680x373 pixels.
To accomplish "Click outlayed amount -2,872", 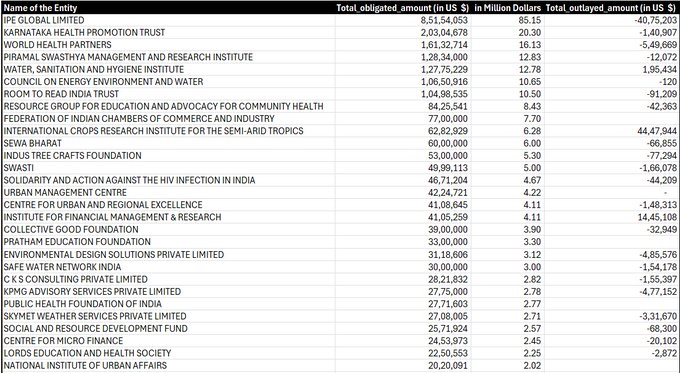I will click(x=664, y=353).
